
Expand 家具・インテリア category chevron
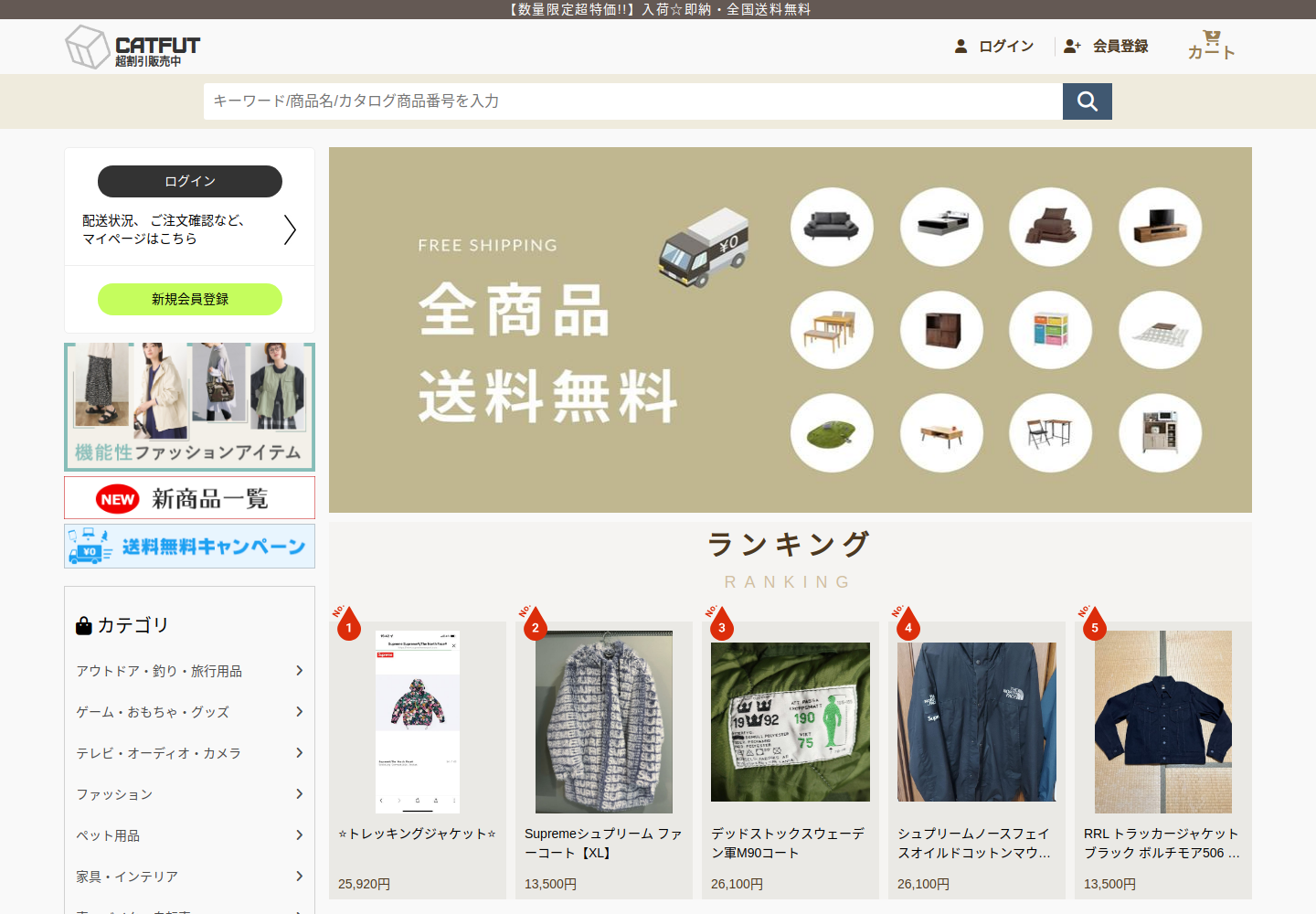(299, 877)
